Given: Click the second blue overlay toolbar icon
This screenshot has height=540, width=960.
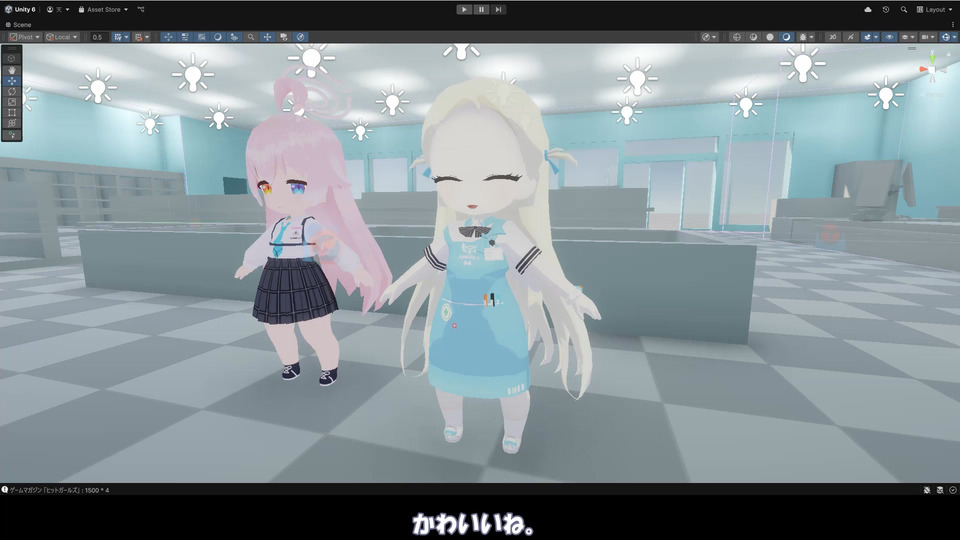Looking at the screenshot, I should tap(184, 37).
